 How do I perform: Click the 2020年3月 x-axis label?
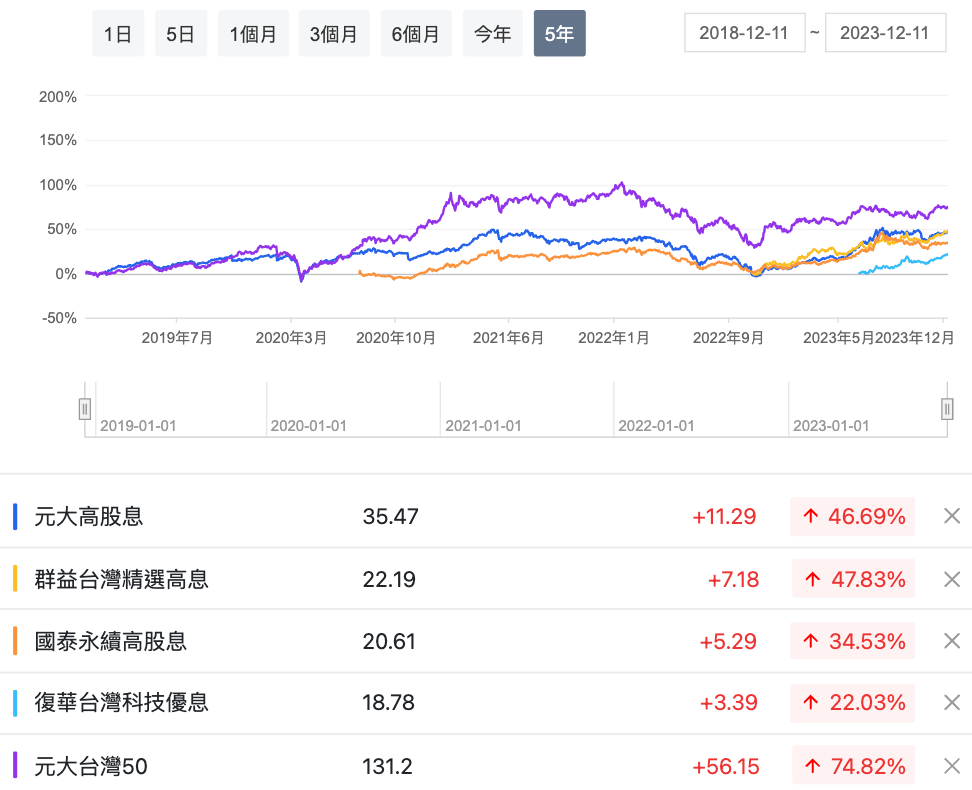291,338
